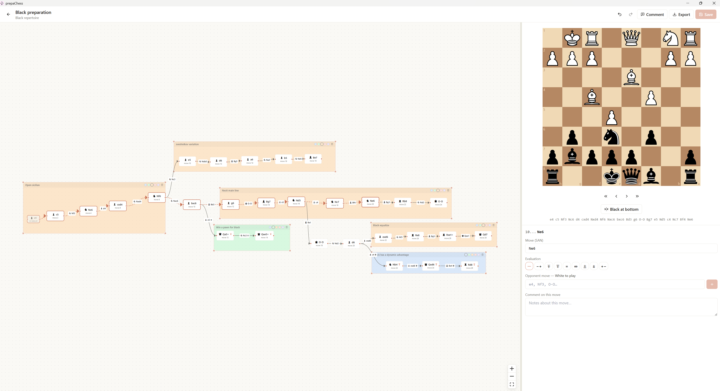Focus the Opponent move input field
This screenshot has width=720, height=391.
tap(615, 284)
